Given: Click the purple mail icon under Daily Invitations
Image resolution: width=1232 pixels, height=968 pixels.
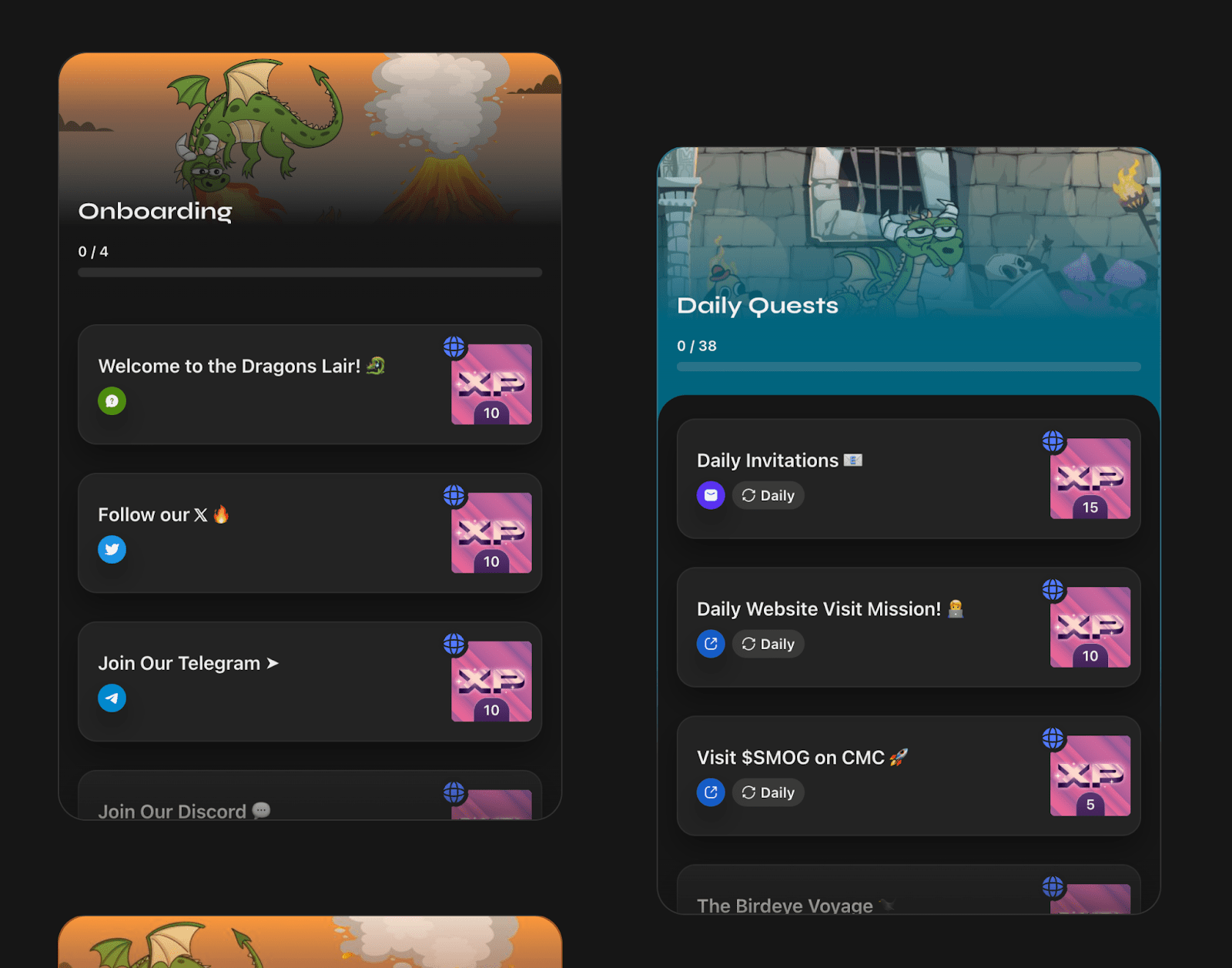Looking at the screenshot, I should (711, 495).
